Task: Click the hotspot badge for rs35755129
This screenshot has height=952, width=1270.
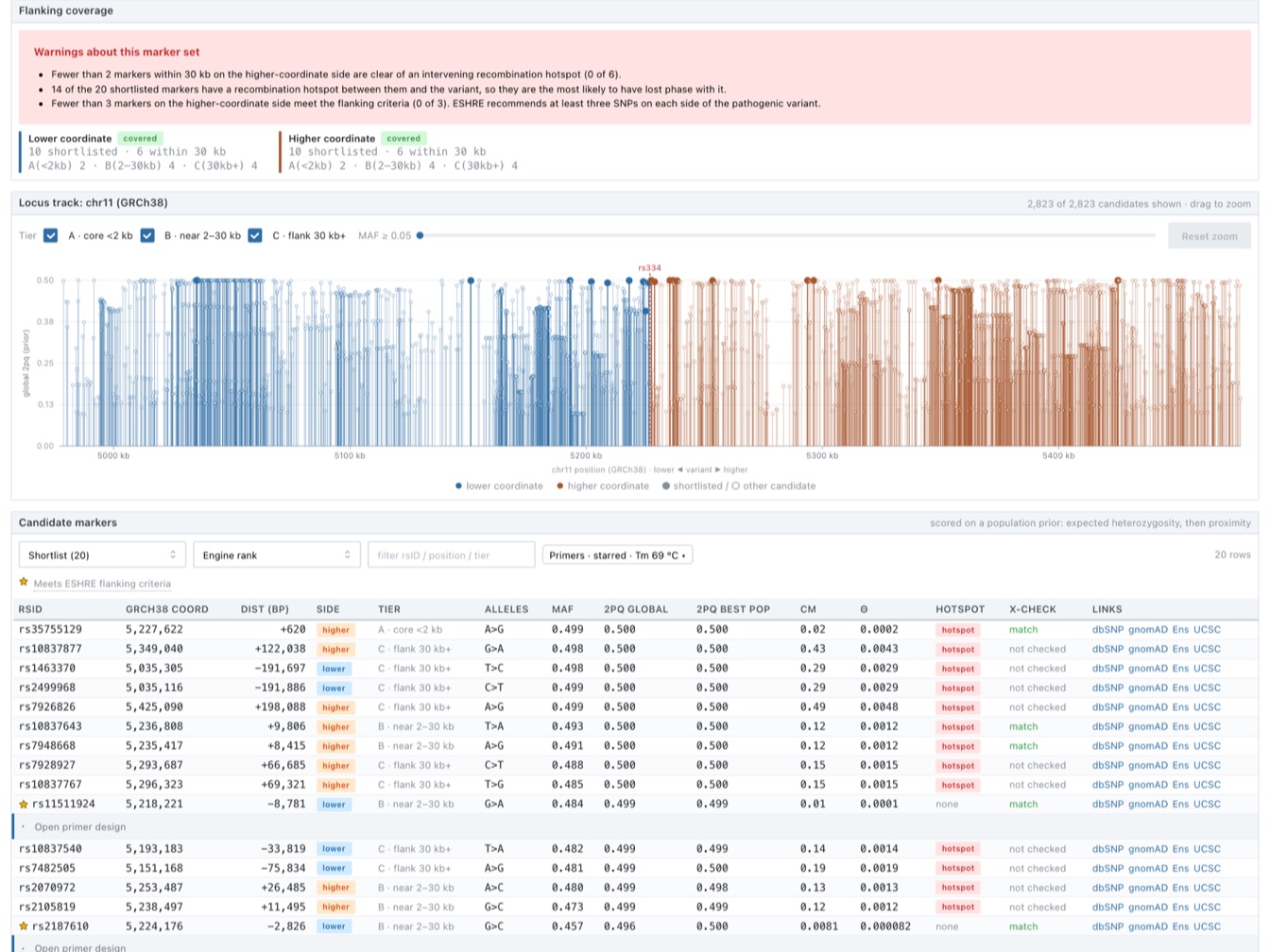Action: pyautogui.click(x=957, y=630)
